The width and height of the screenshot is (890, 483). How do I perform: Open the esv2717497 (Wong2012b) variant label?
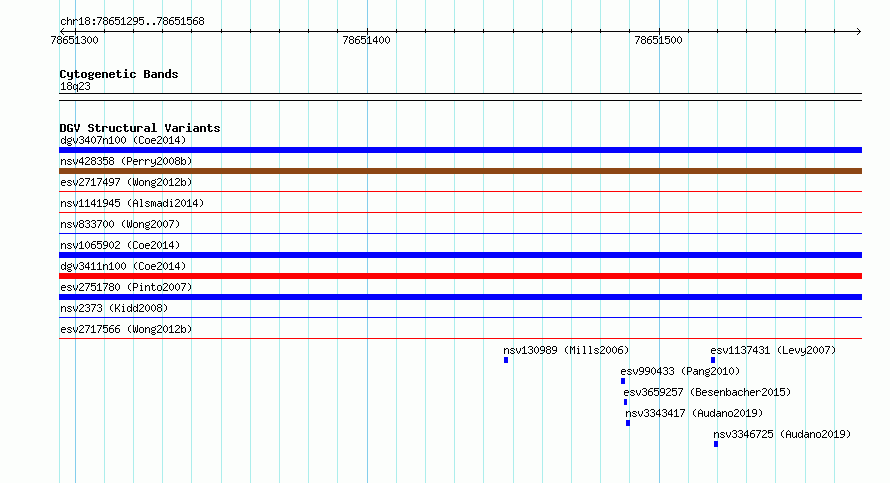pos(126,182)
